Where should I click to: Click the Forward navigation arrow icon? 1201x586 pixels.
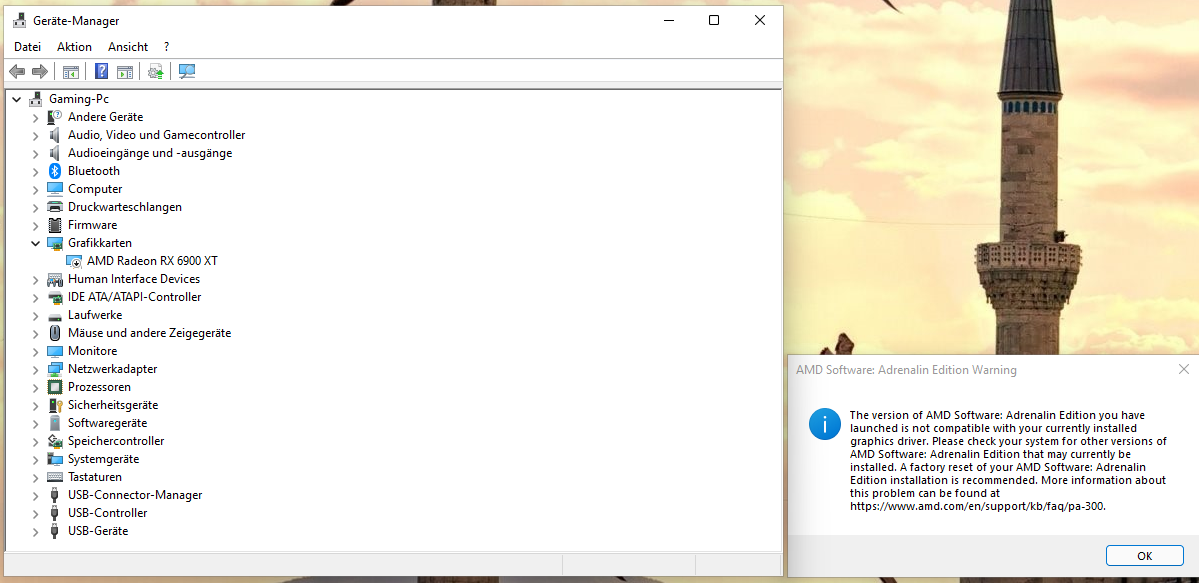pos(39,71)
